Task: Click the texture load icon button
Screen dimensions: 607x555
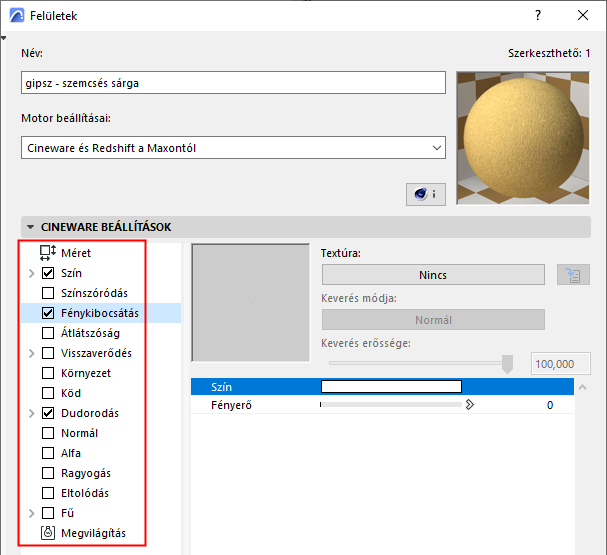Action: click(573, 275)
